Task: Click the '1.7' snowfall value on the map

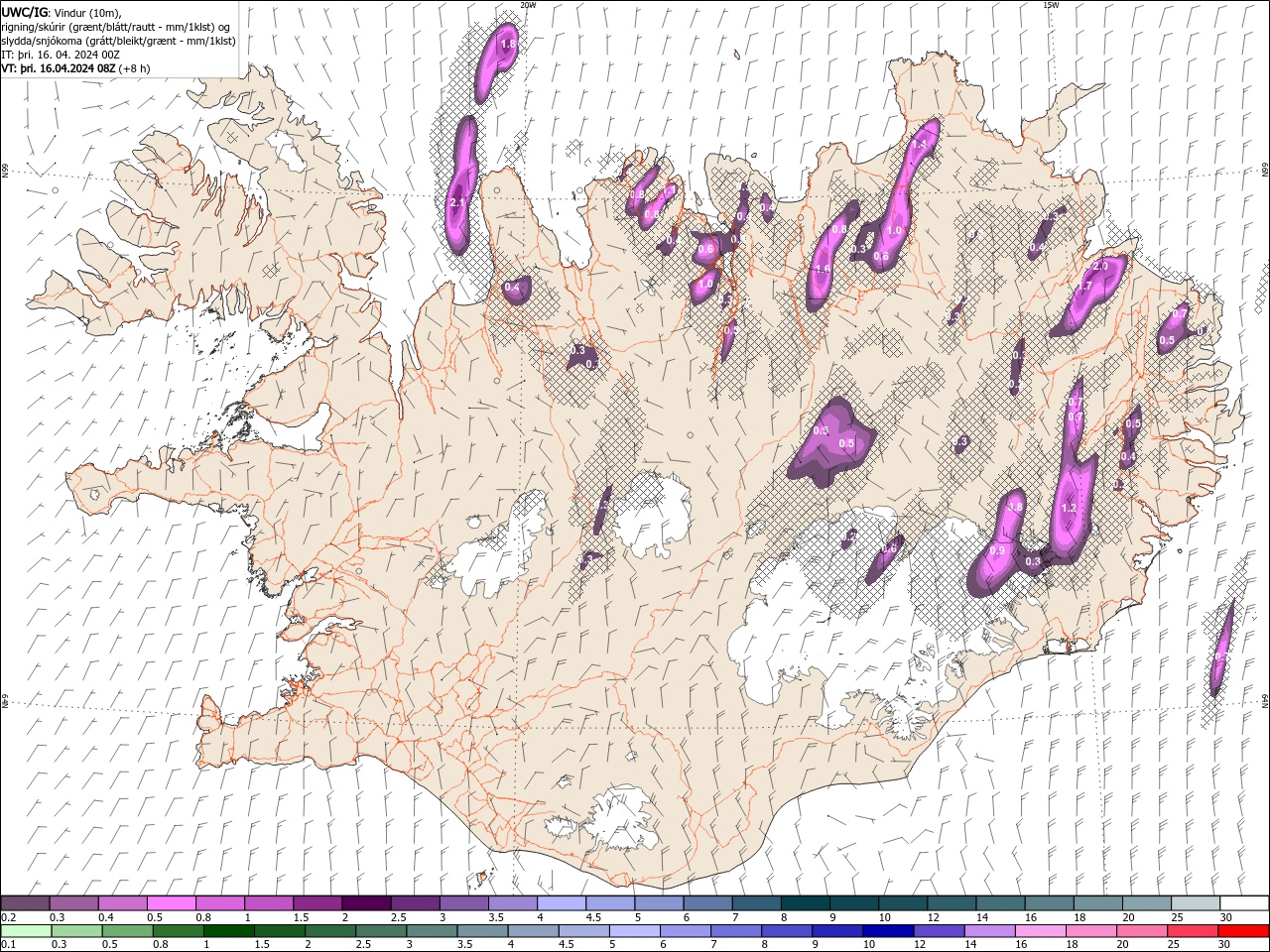Action: tap(1084, 286)
